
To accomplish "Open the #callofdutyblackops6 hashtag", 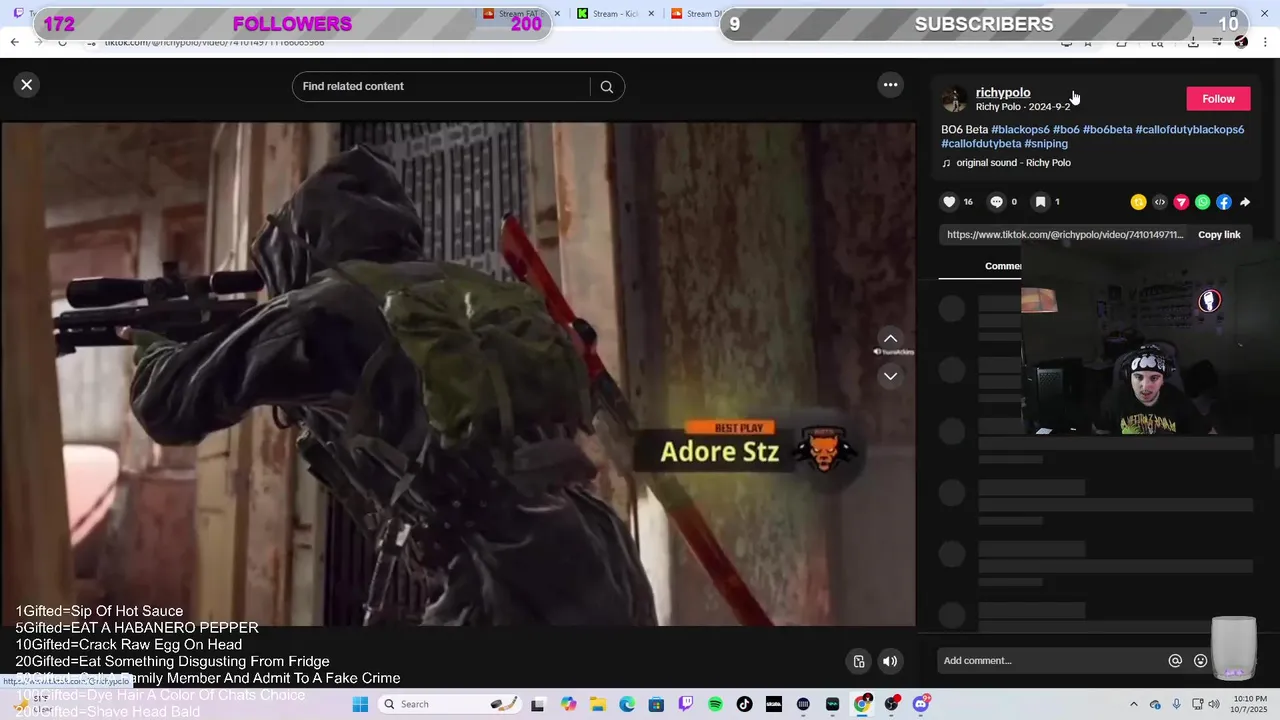I will (x=1190, y=130).
